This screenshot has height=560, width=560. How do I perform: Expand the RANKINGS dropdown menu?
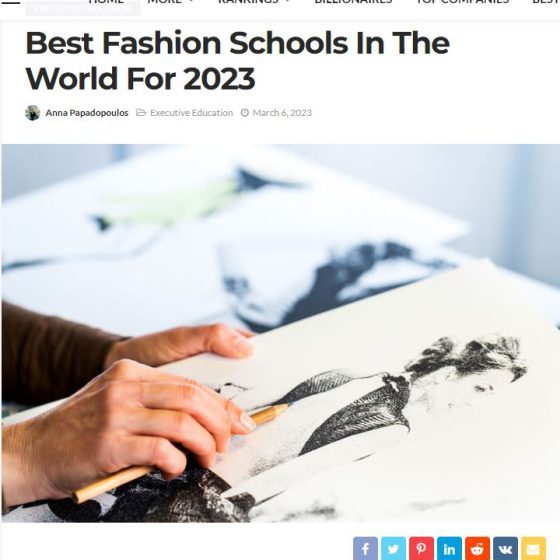(254, 2)
